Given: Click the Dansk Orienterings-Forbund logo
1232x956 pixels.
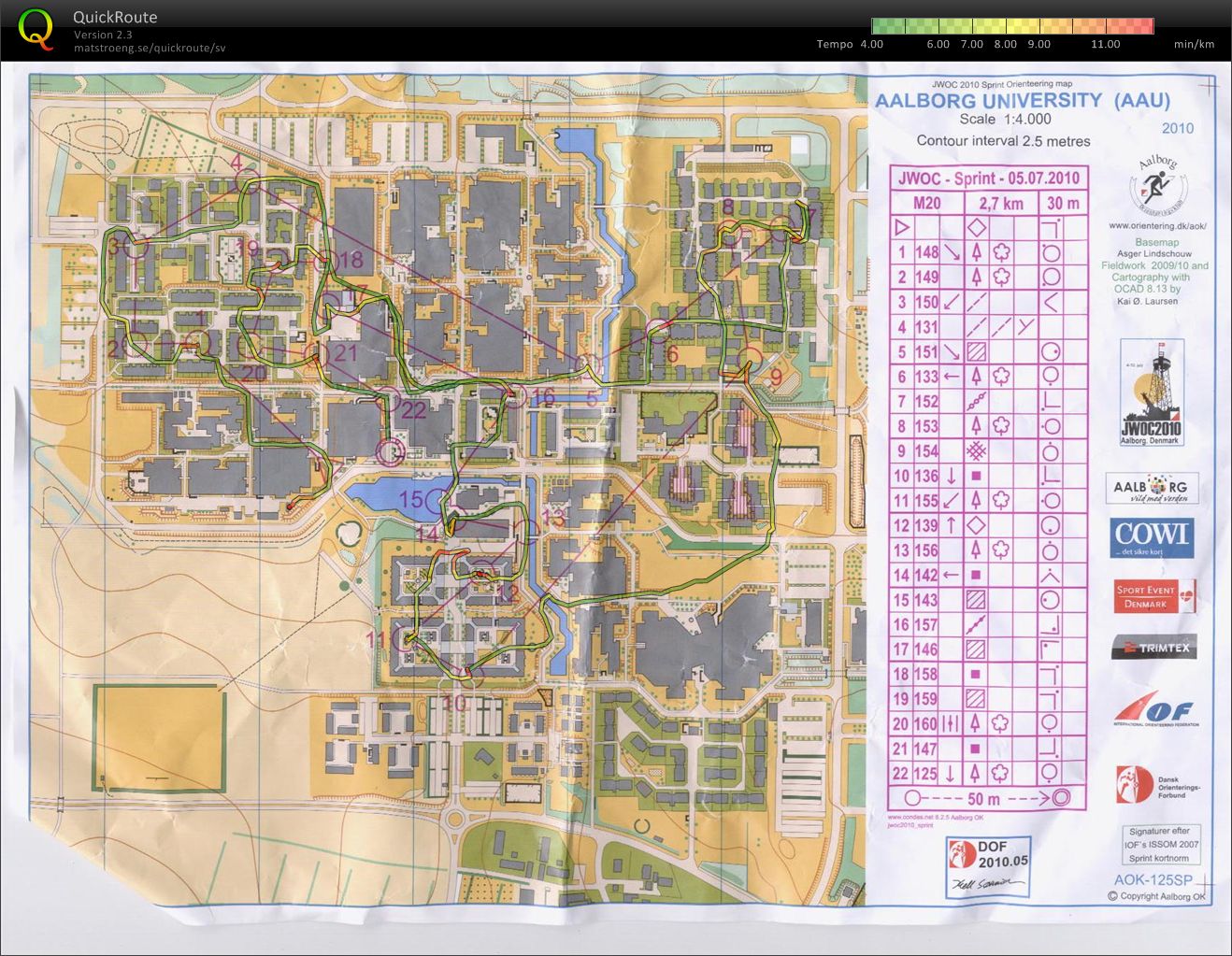Looking at the screenshot, I should tap(1157, 784).
